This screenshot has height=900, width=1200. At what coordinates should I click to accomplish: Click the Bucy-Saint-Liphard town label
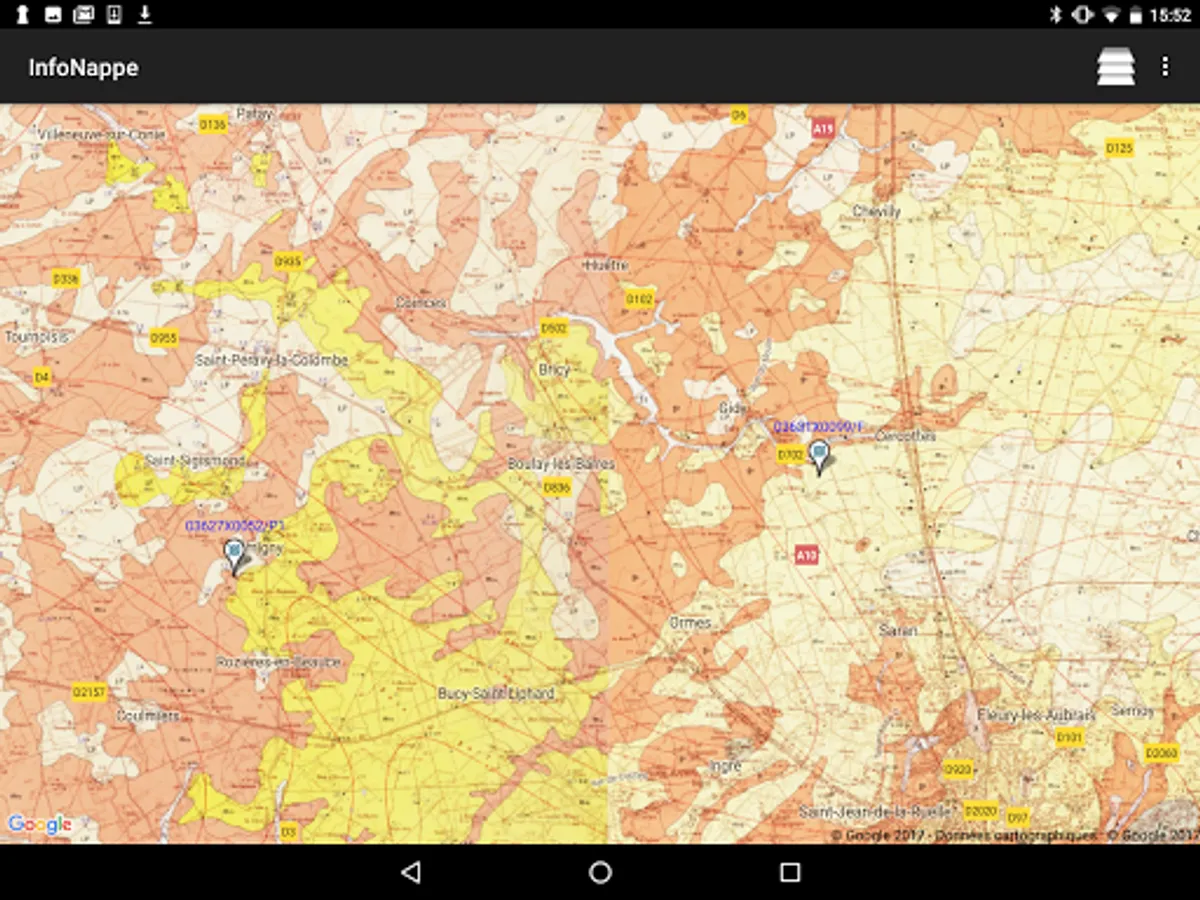click(496, 693)
